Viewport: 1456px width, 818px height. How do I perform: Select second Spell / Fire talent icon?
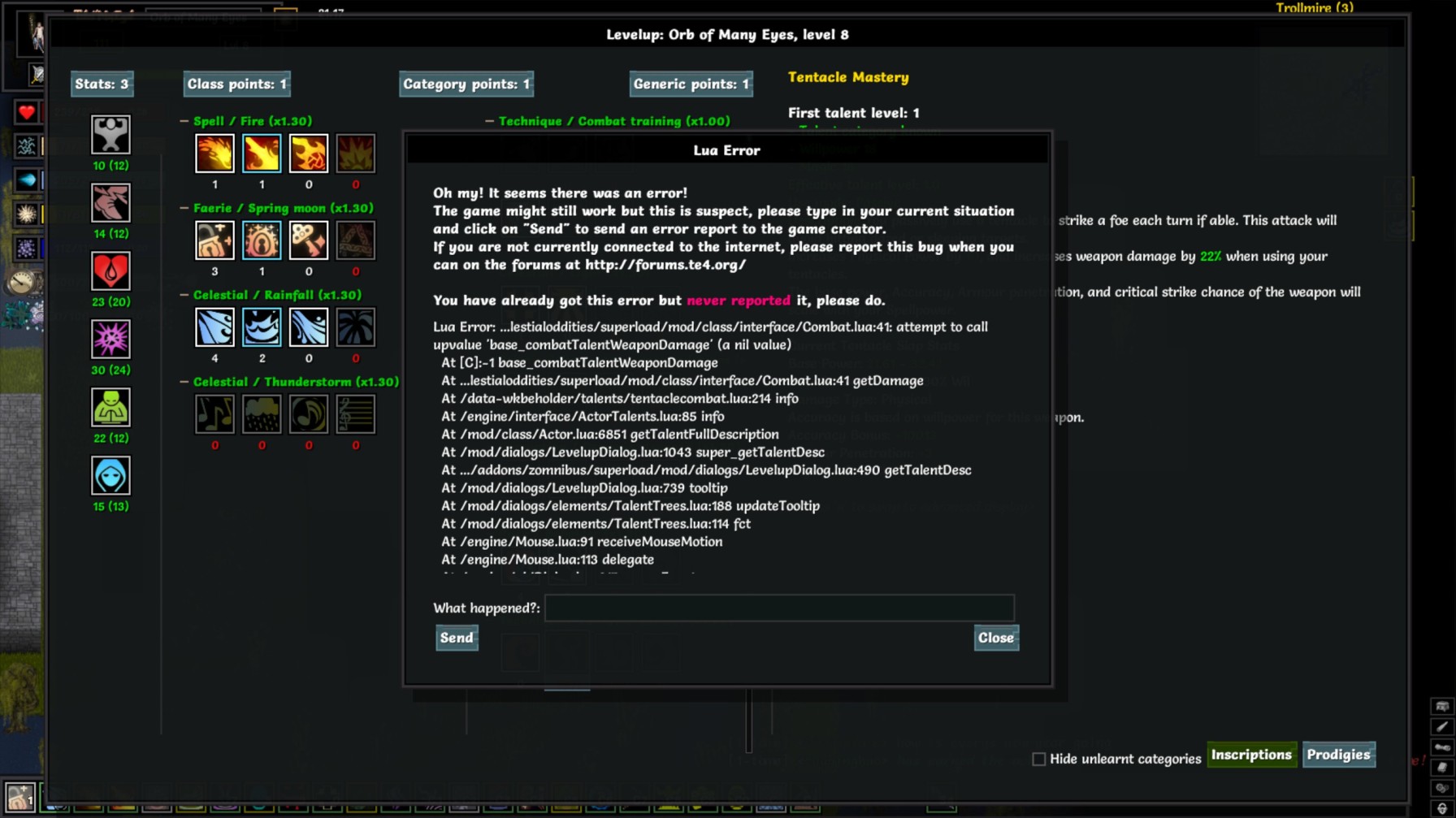[x=262, y=154]
